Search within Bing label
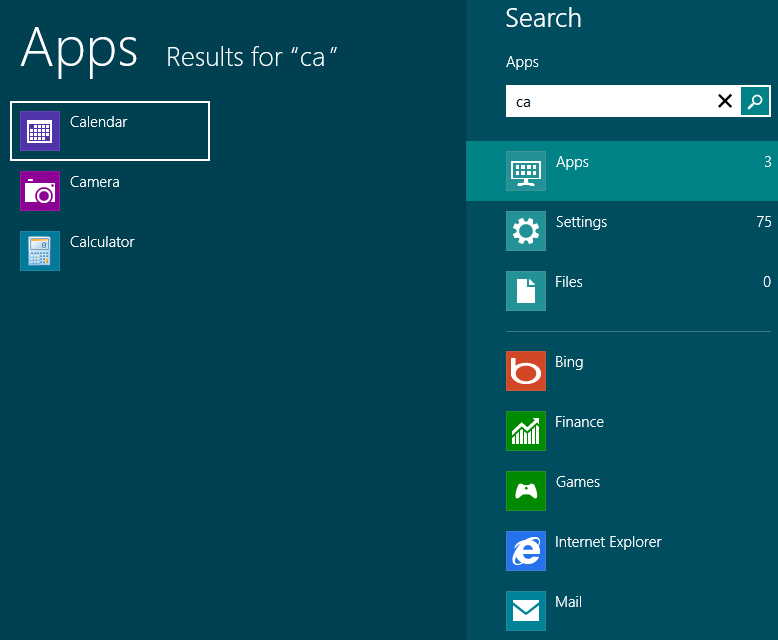The width and height of the screenshot is (778, 640). [x=569, y=363]
